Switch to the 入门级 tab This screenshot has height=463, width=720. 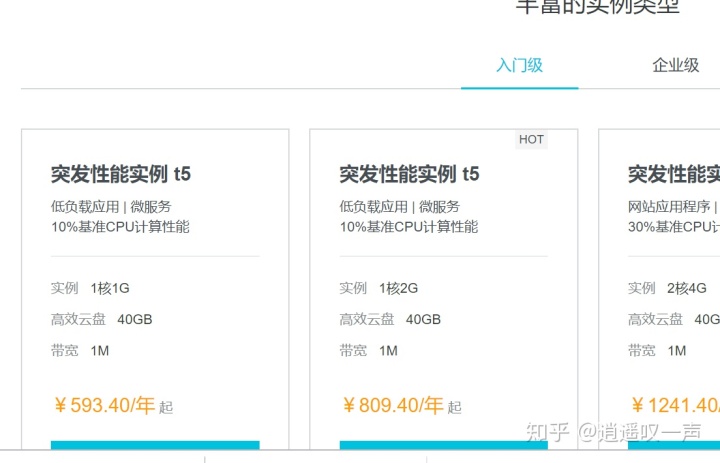[519, 66]
